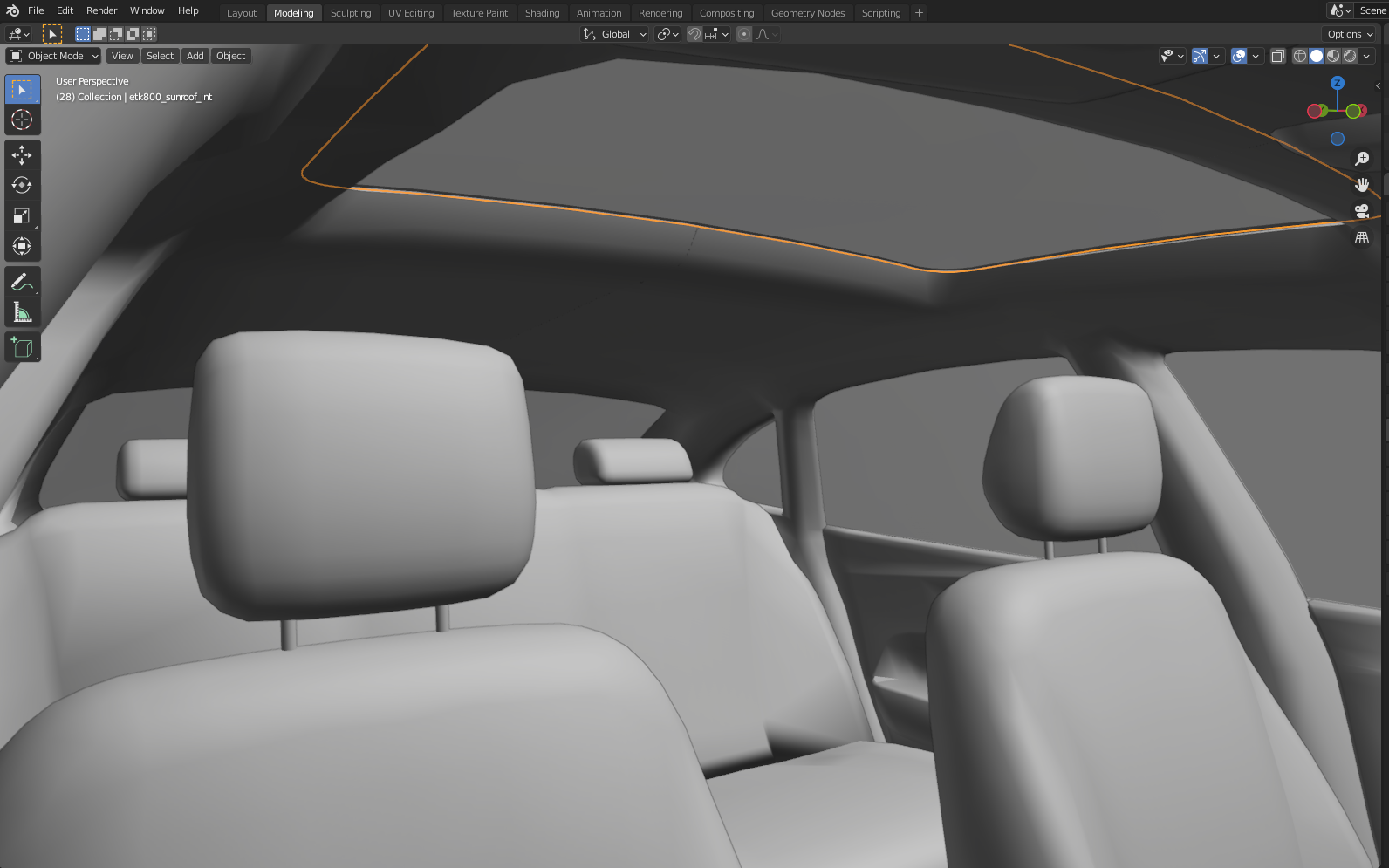Click the Scene name field
Screen dimensions: 1389x868
pyautogui.click(x=1373, y=10)
